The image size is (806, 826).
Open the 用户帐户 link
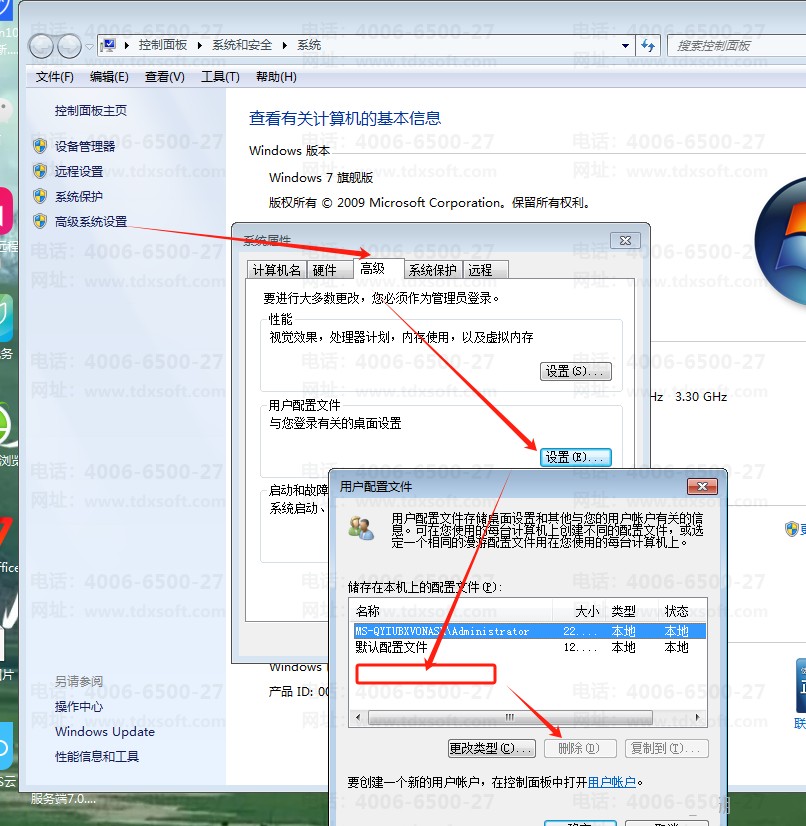(611, 782)
